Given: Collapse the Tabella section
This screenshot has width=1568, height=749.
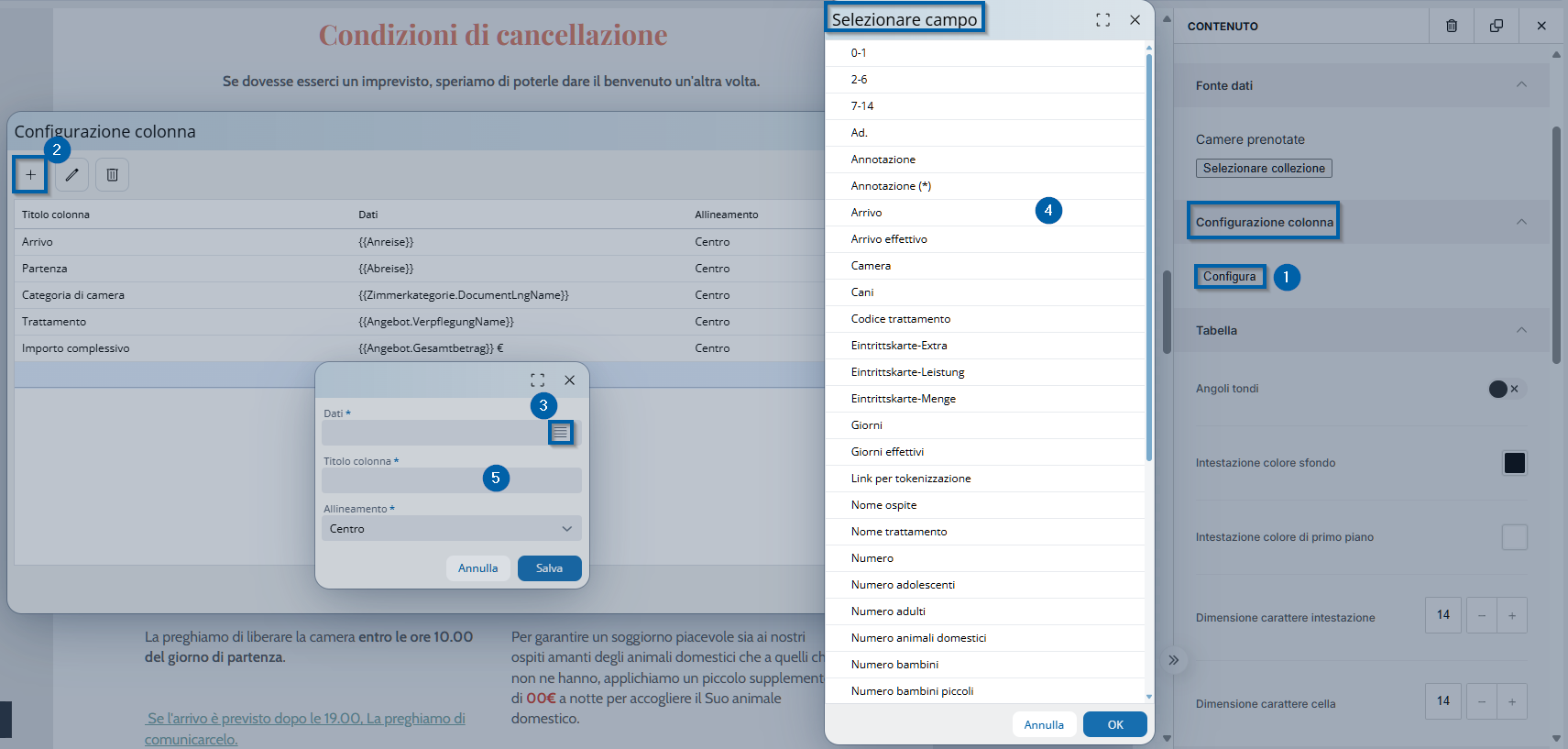Looking at the screenshot, I should pyautogui.click(x=1521, y=330).
